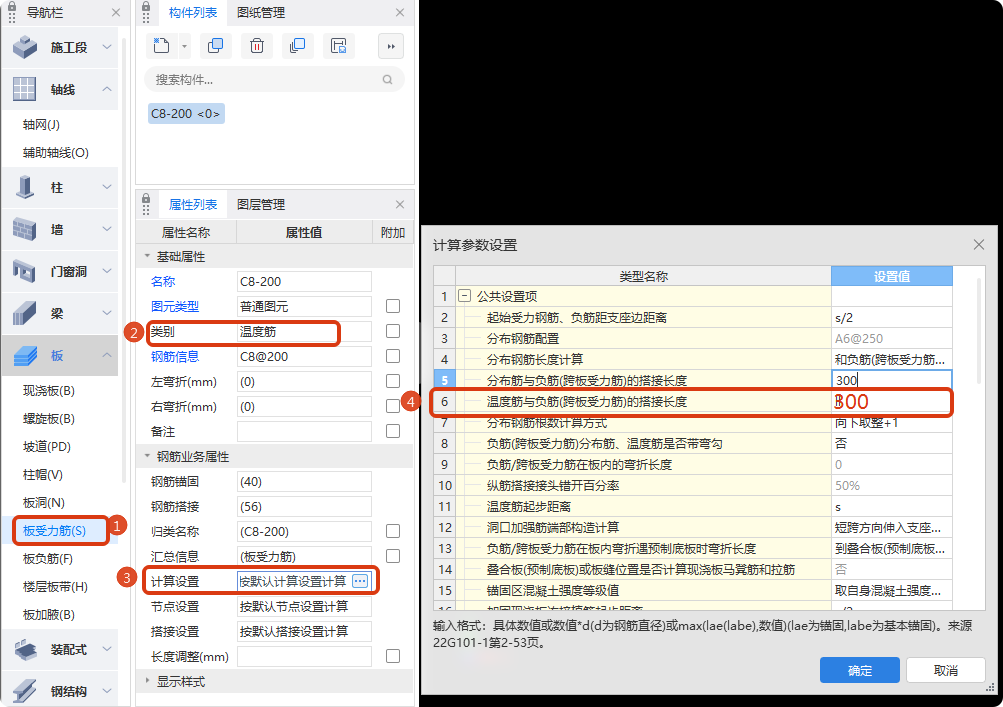Click the 装配式 icon
The image size is (1003, 707).
(x=26, y=649)
